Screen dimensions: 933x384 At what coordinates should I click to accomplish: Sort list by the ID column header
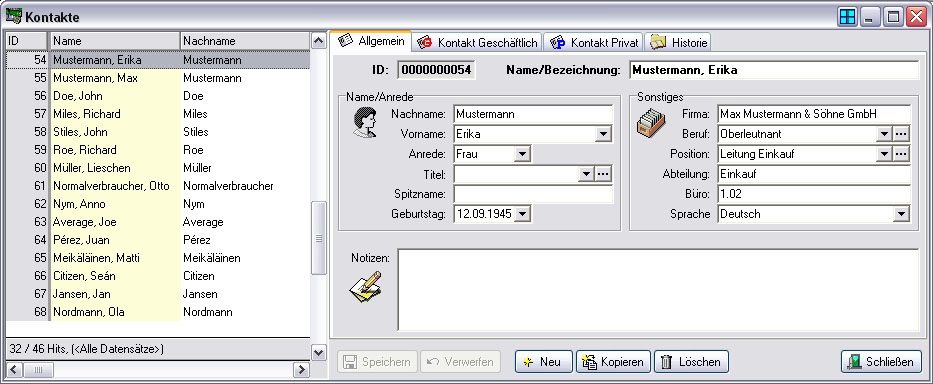pos(27,41)
